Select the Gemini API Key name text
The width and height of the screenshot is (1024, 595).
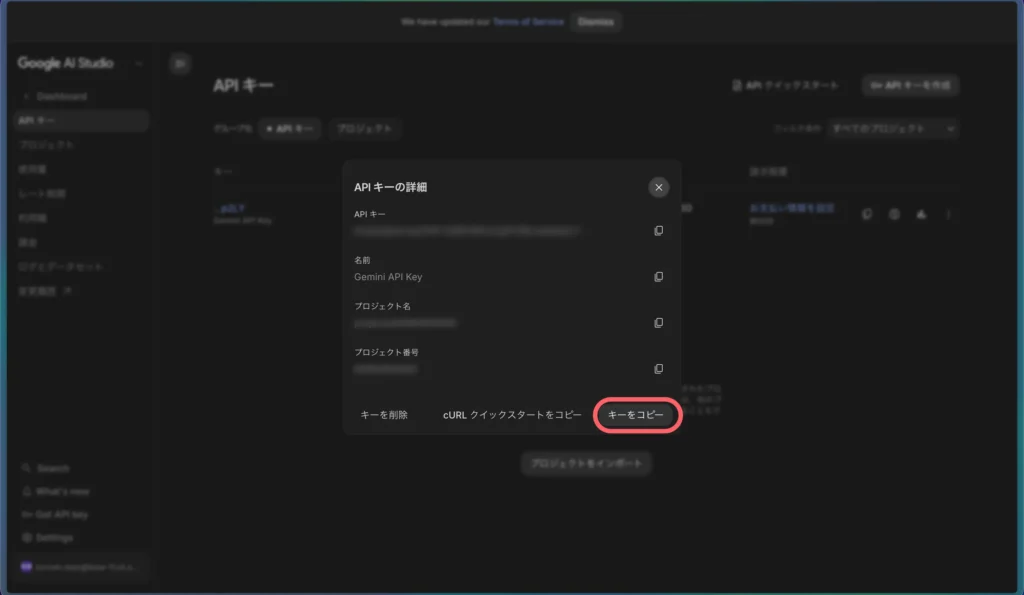[x=388, y=277]
